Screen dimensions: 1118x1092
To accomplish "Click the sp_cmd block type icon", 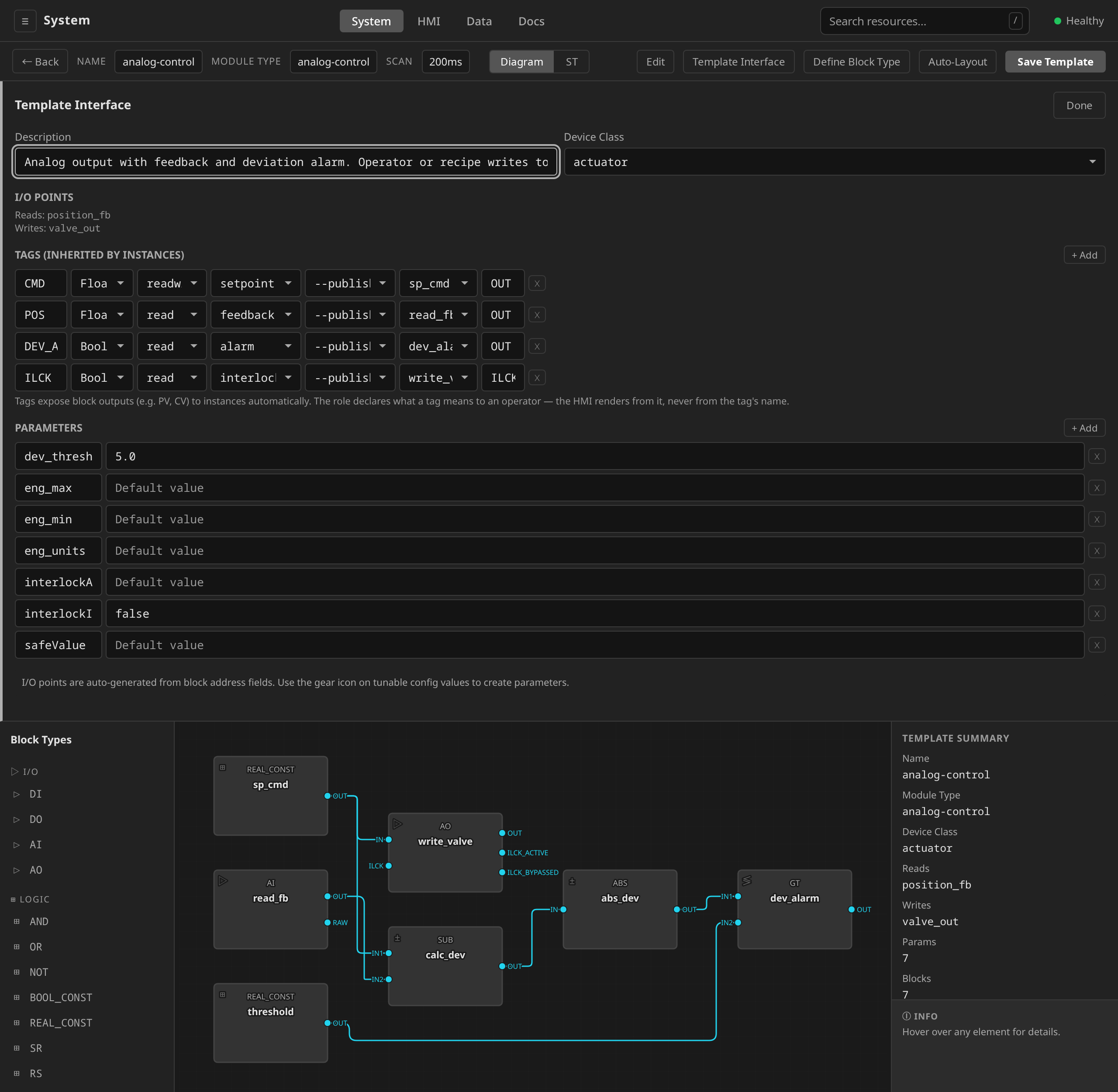I will [222, 767].
